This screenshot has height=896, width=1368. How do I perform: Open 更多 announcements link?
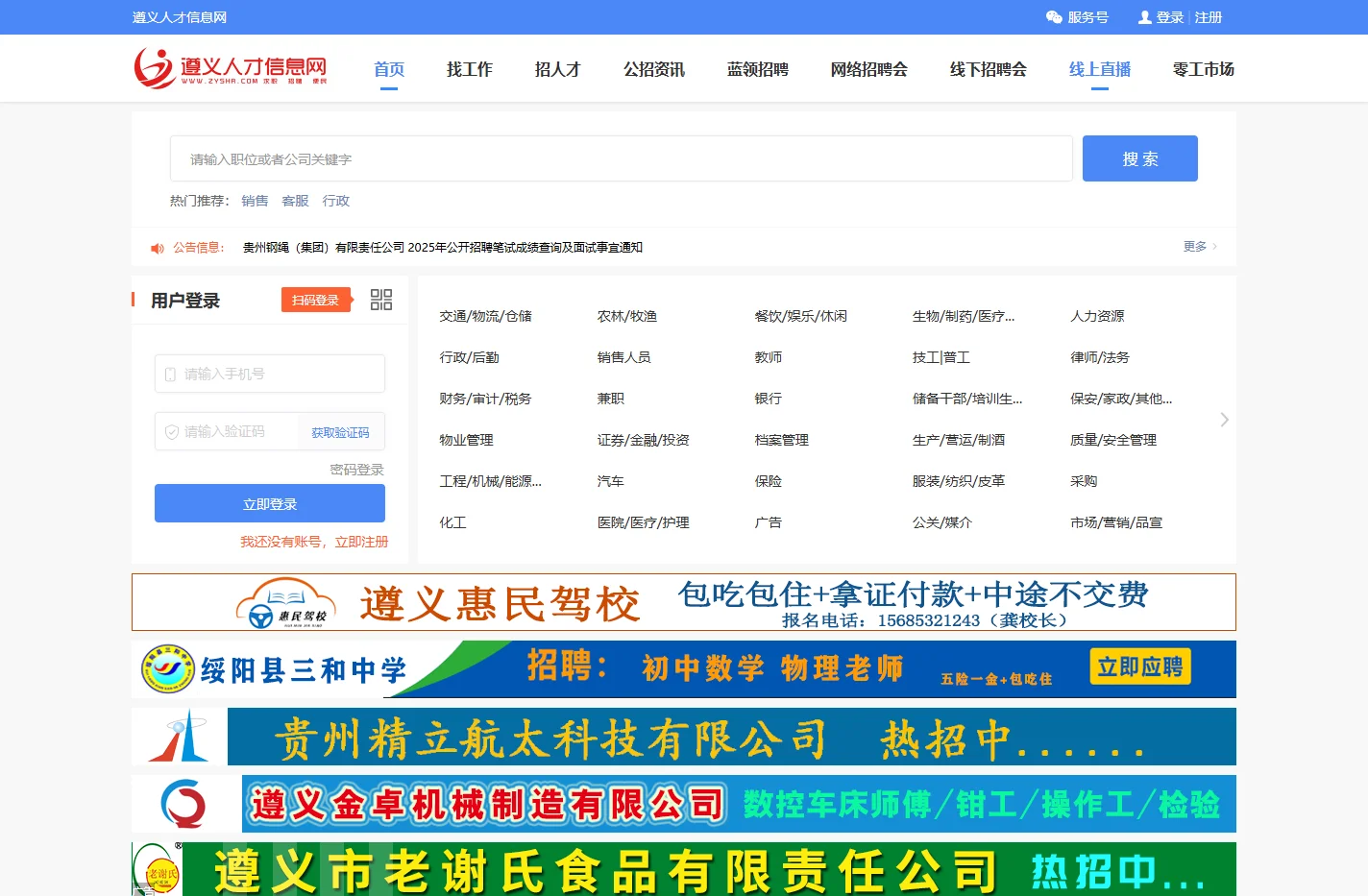[1200, 247]
